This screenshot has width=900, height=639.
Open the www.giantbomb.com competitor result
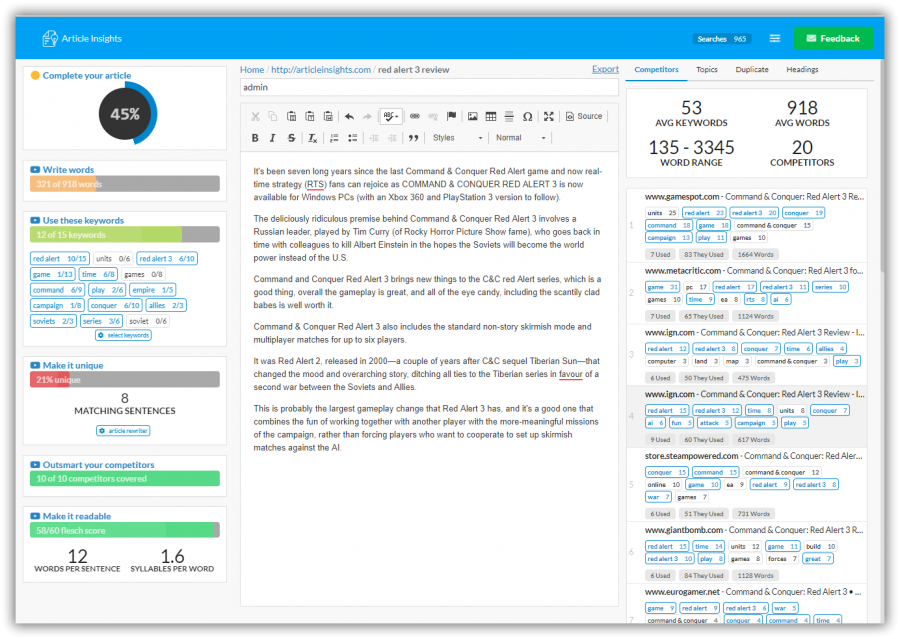(x=754, y=530)
